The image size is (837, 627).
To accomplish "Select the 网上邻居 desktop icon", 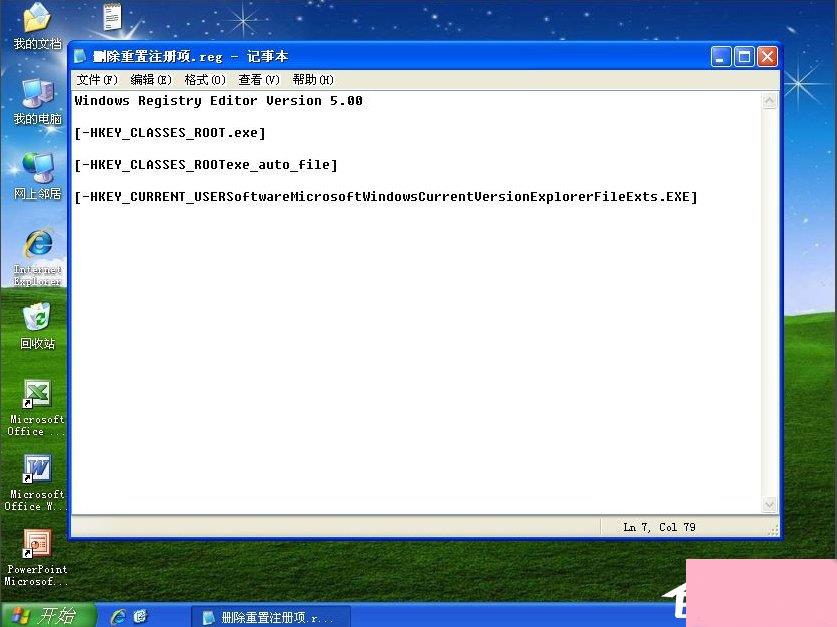I will (x=37, y=176).
